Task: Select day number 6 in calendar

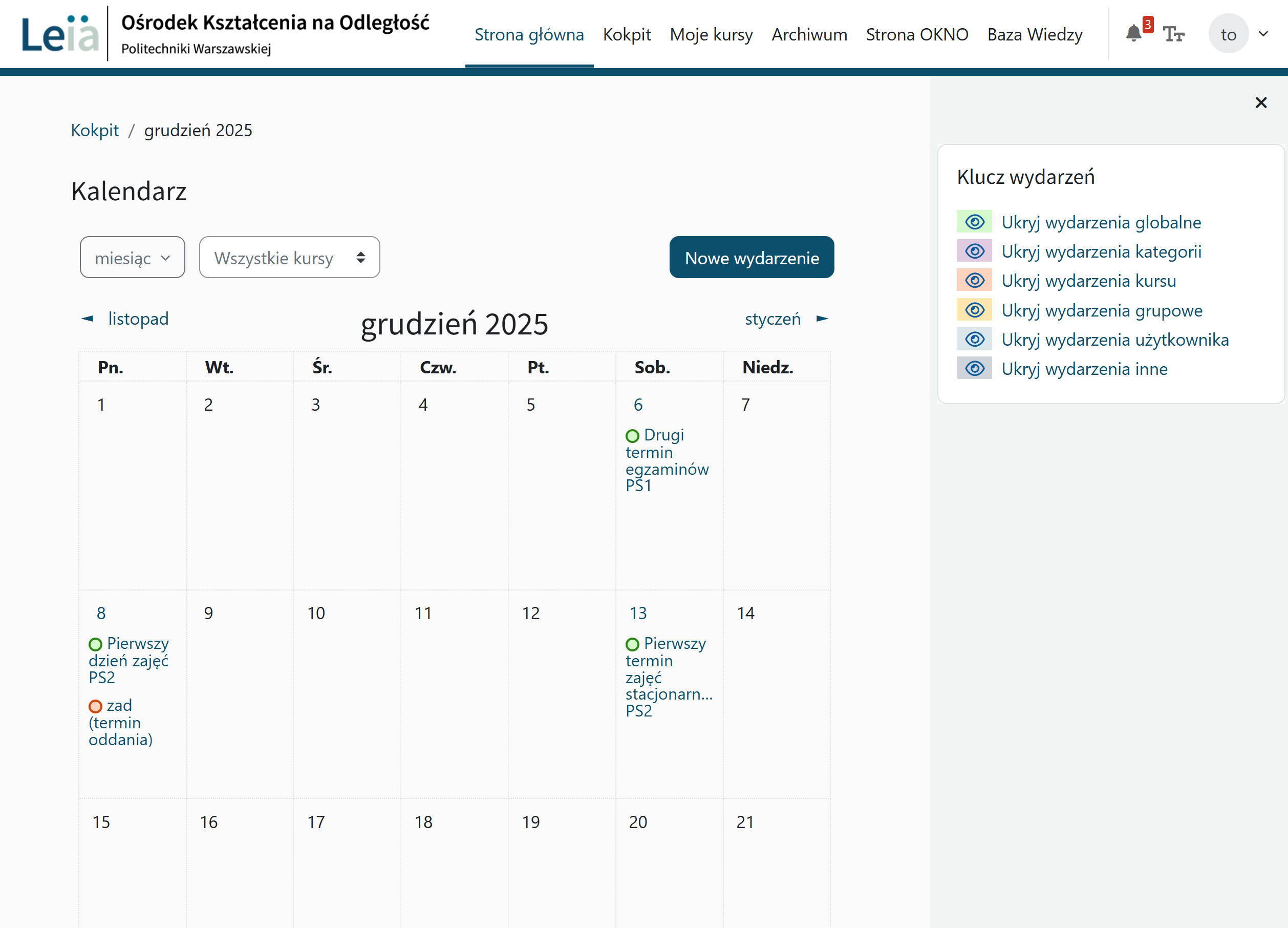Action: point(638,405)
